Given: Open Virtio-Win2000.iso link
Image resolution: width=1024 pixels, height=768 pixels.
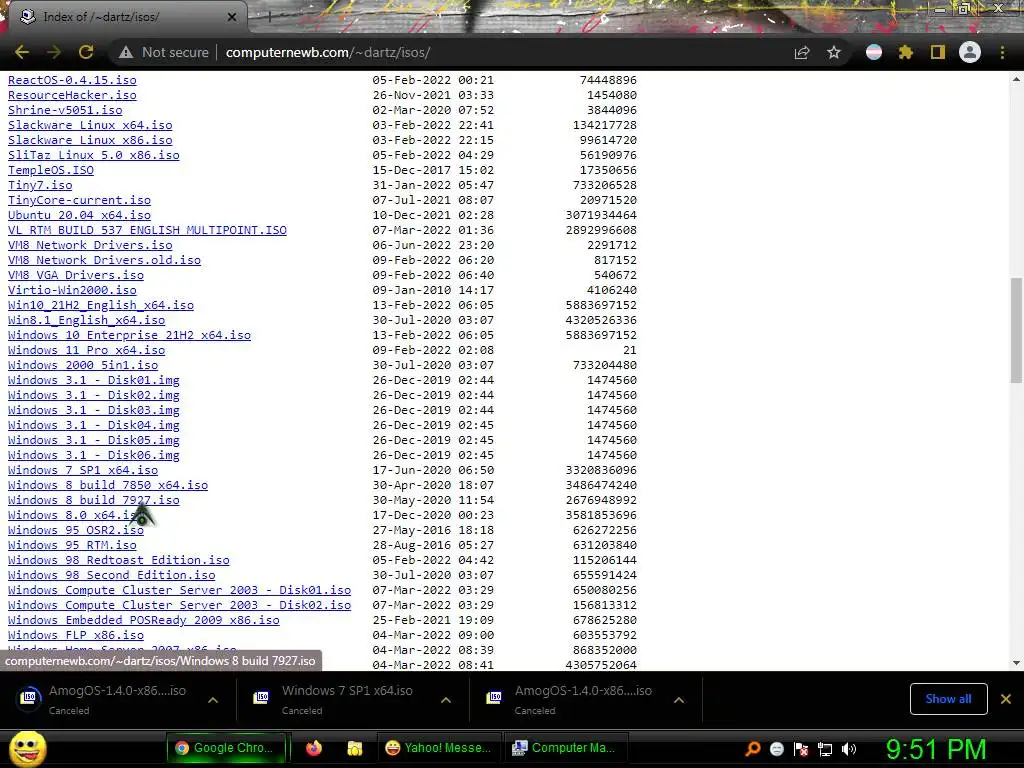Looking at the screenshot, I should click(x=72, y=291).
